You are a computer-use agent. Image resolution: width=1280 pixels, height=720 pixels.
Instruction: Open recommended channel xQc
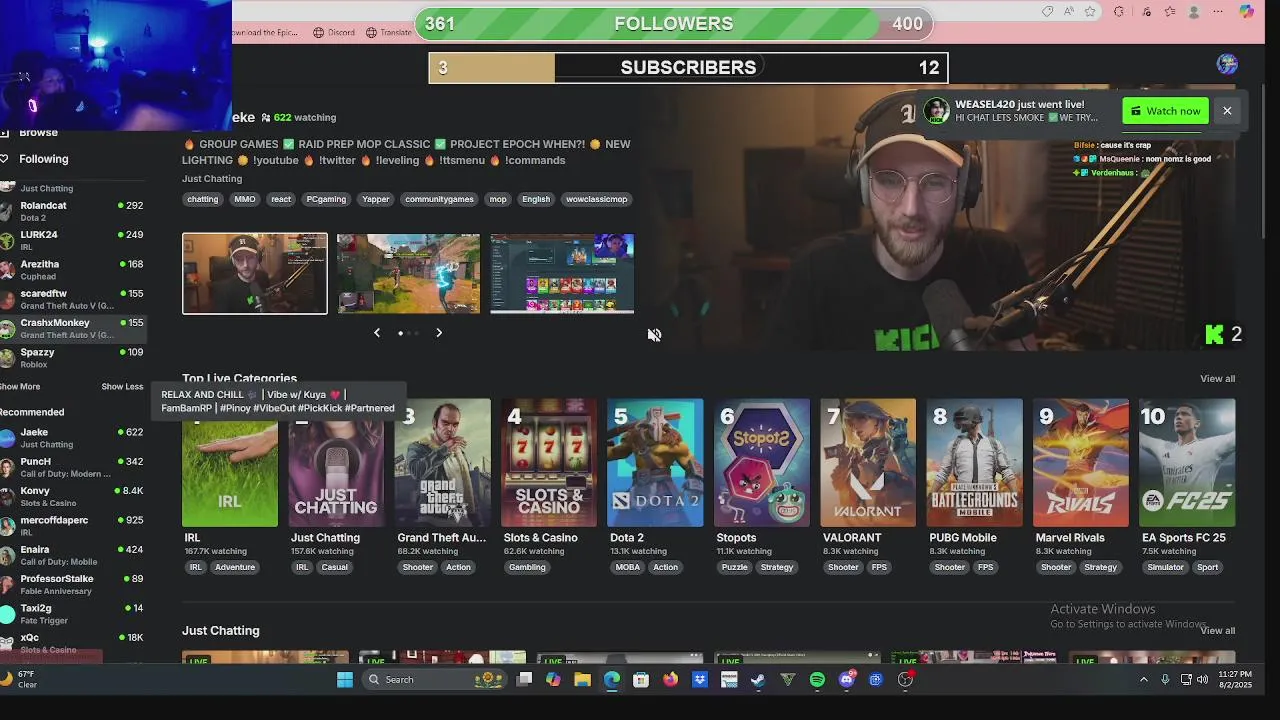(72, 643)
